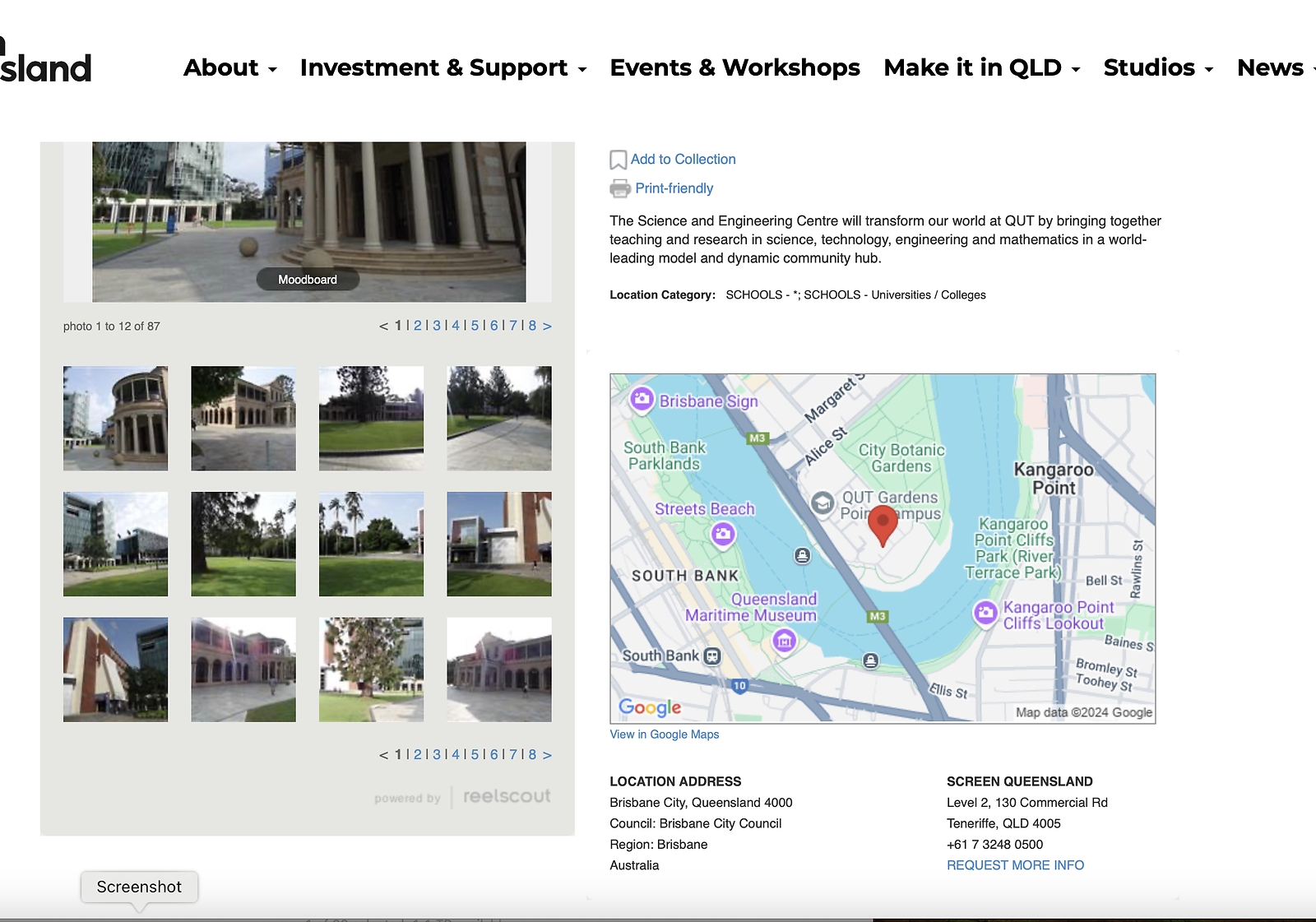Image resolution: width=1316 pixels, height=922 pixels.
Task: Open third-row fourth thumbnail of heritage building
Action: (499, 669)
